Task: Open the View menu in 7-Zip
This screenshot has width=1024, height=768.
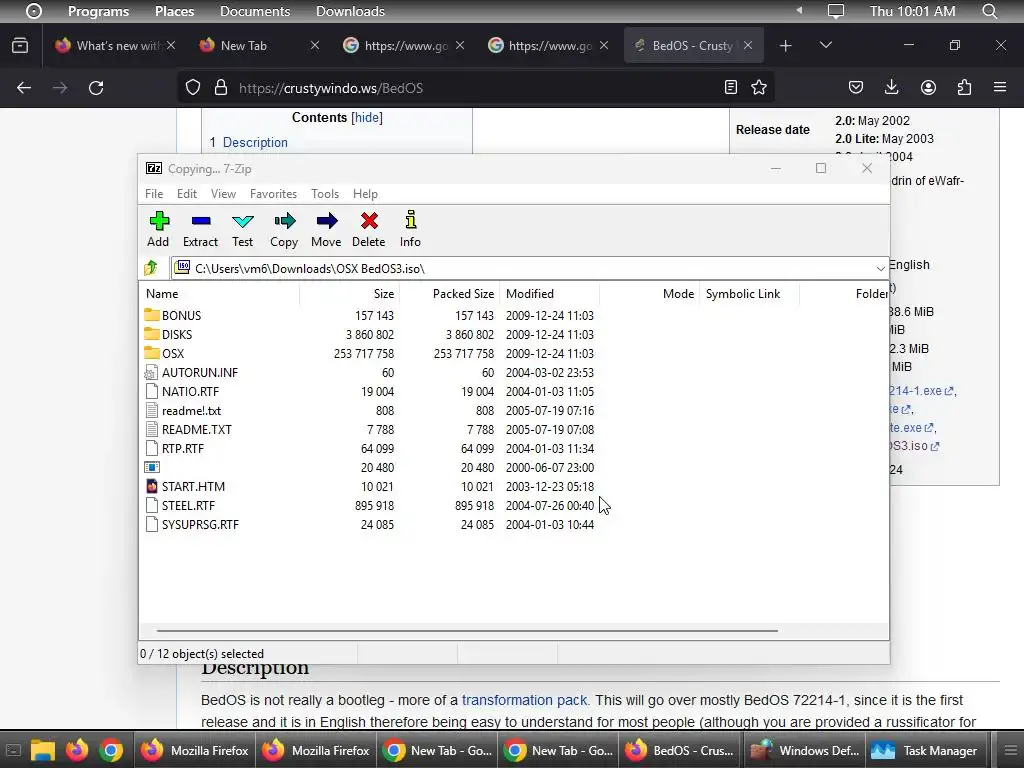Action: [223, 194]
